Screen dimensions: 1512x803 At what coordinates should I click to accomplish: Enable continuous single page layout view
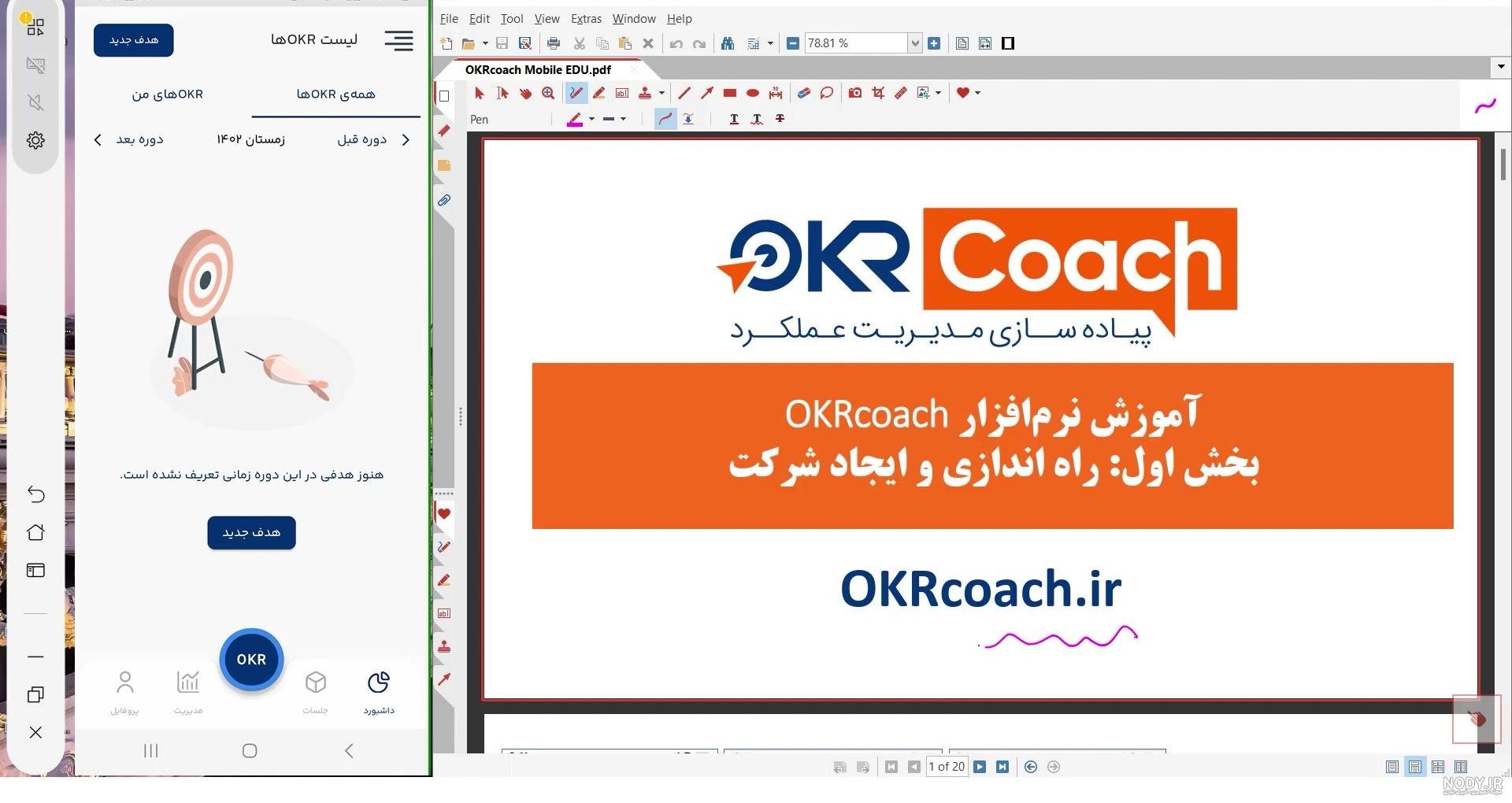(1415, 767)
